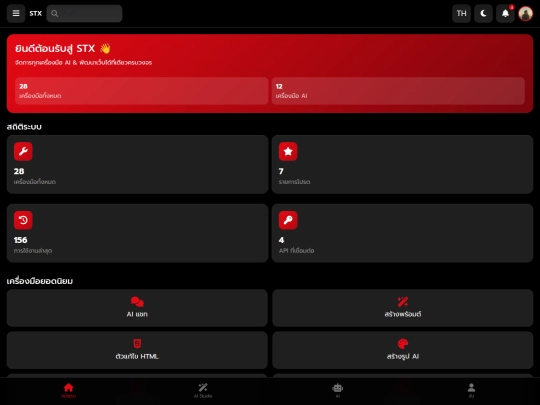
Task: Open the profile person bottom tab
Action: point(471,391)
